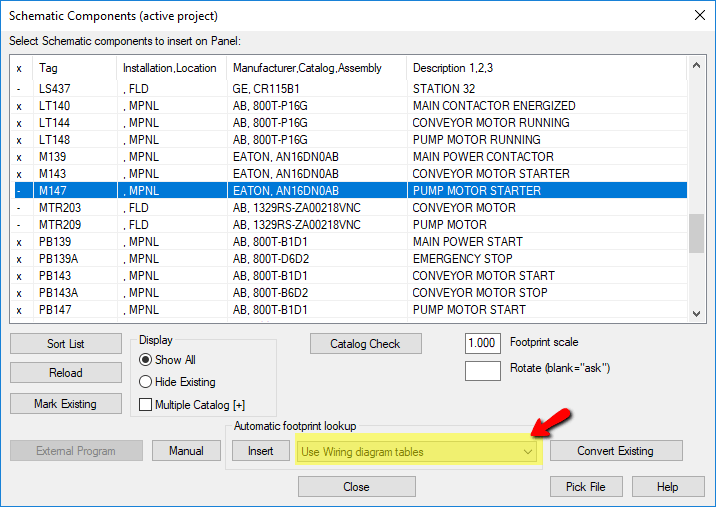
Task: Click the Close button at the bottom
Action: (357, 486)
